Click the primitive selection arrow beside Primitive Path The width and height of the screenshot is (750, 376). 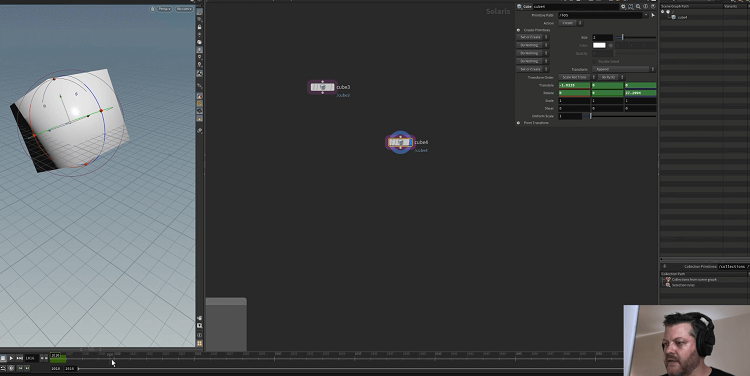653,15
